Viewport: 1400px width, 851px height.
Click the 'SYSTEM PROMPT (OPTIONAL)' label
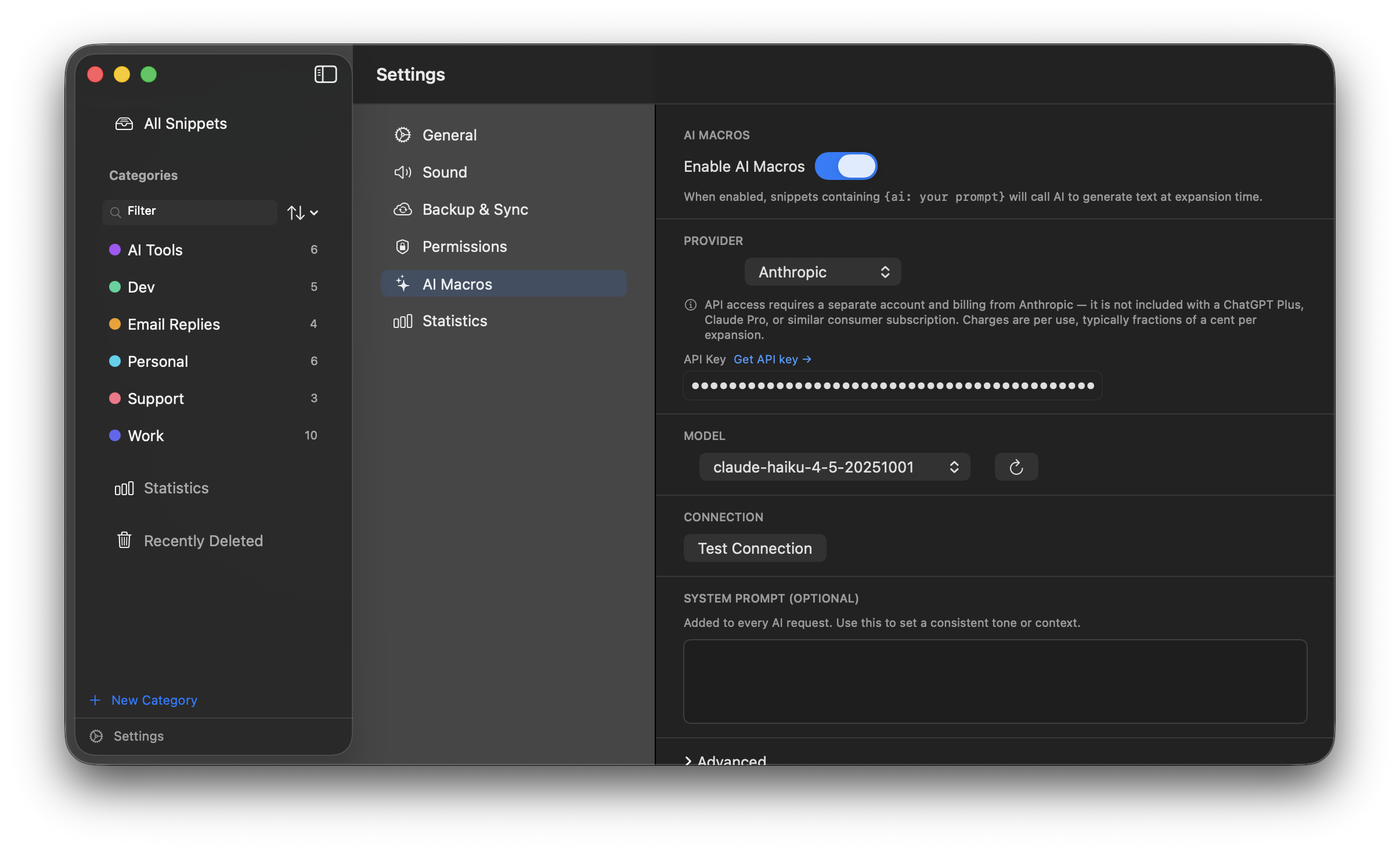pyautogui.click(x=771, y=598)
